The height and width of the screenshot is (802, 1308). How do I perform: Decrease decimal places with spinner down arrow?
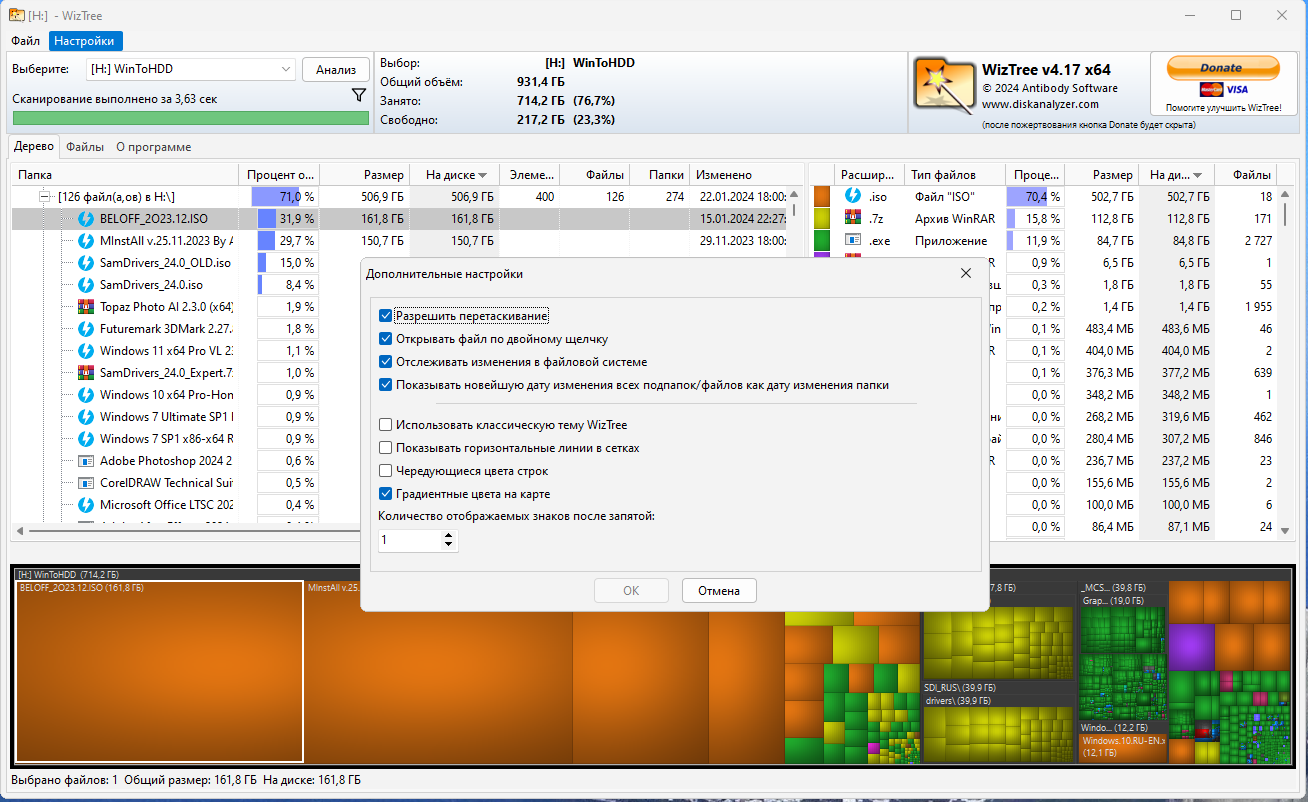click(x=448, y=546)
